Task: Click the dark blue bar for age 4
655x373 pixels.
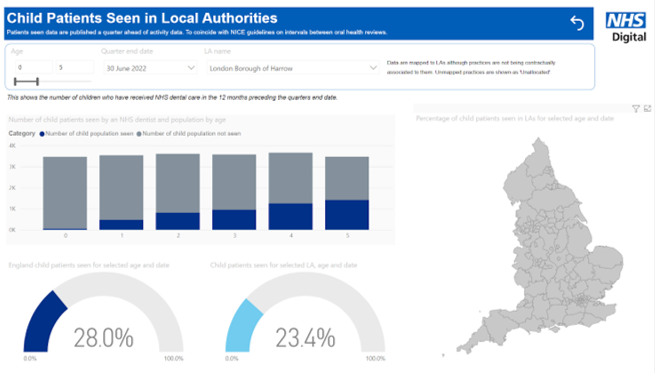Action: [290, 216]
